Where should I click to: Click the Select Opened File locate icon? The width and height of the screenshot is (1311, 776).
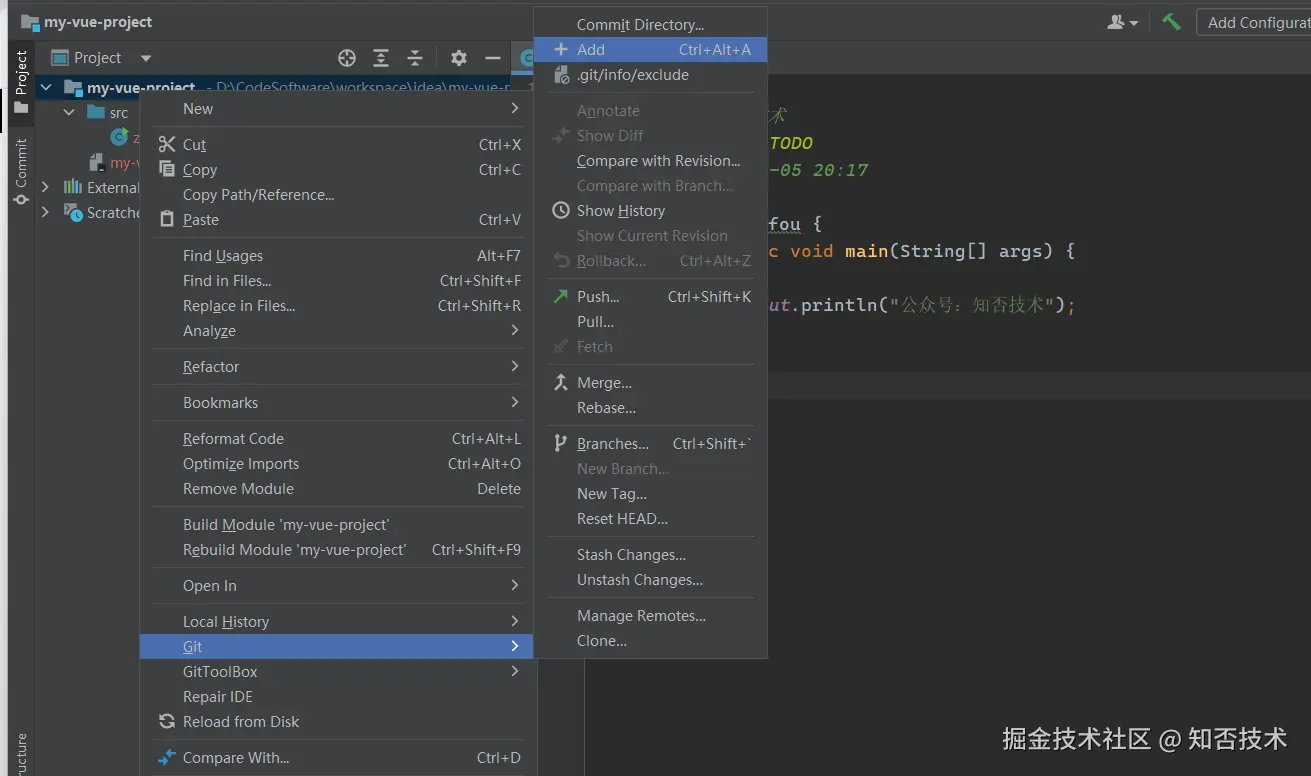coord(347,58)
